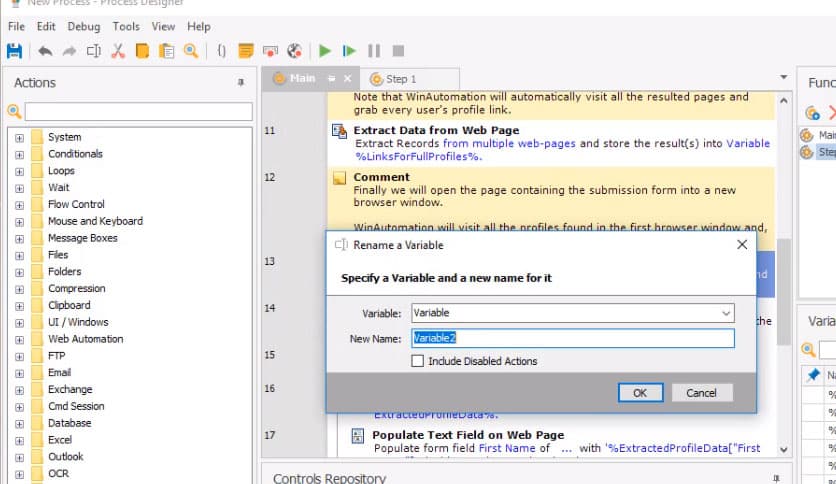The height and width of the screenshot is (484, 836).
Task: Select the Outlook actions folder
Action: [66, 457]
